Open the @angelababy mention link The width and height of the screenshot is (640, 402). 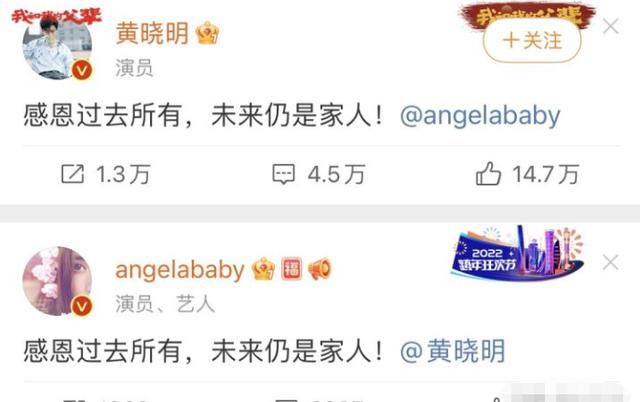480,116
